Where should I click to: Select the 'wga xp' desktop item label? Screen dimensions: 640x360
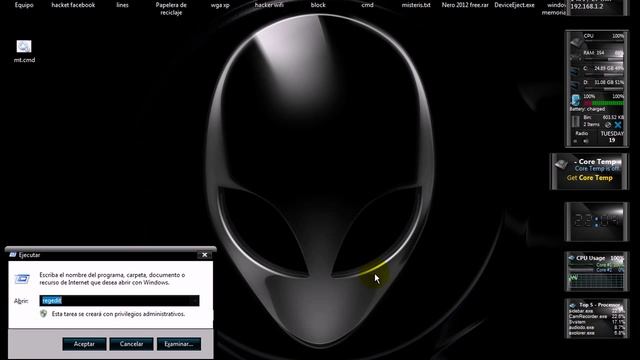[220, 5]
